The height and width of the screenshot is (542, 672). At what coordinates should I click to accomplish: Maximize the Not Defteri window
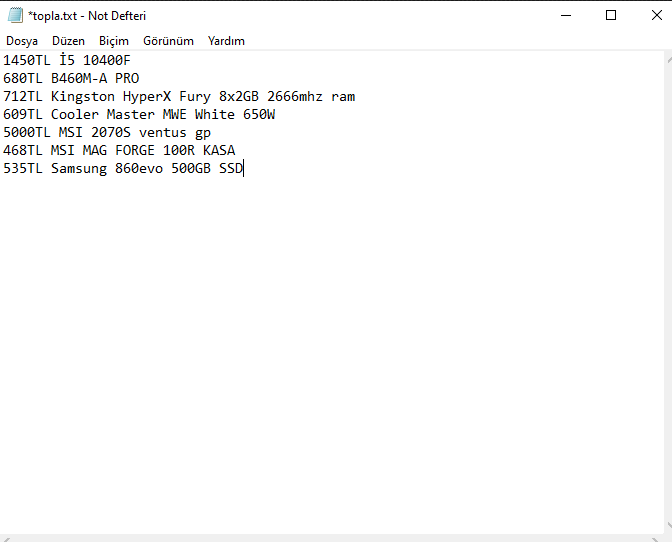pos(611,15)
